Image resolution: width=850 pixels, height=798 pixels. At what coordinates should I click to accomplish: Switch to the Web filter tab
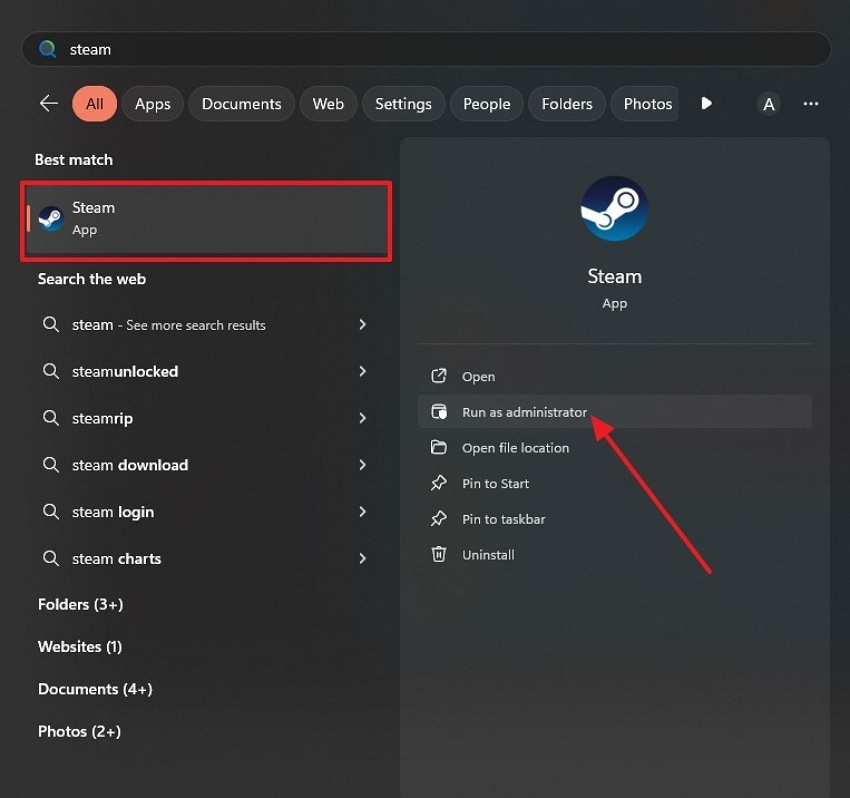tap(328, 104)
